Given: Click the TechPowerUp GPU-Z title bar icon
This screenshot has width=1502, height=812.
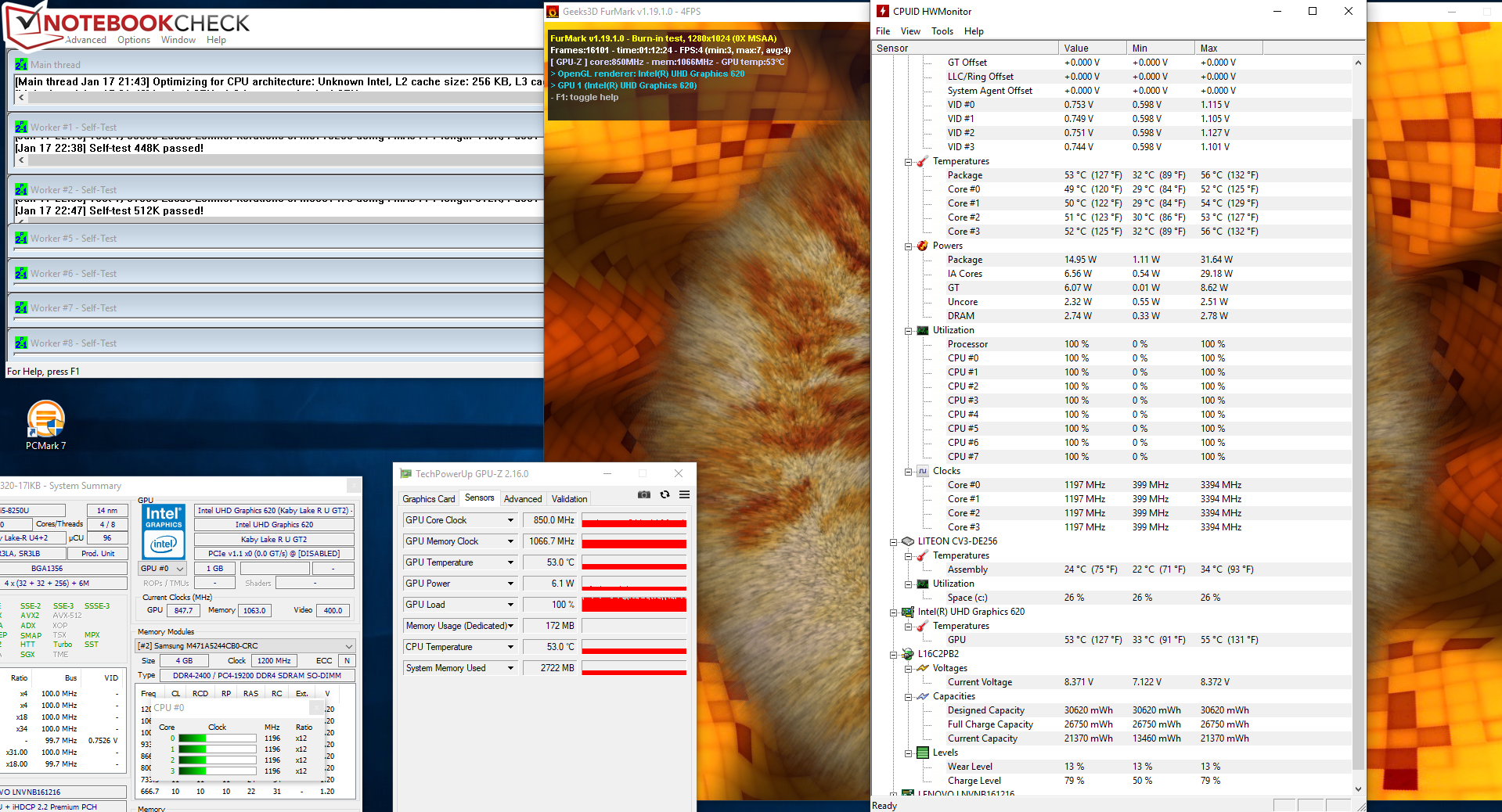Looking at the screenshot, I should (405, 473).
